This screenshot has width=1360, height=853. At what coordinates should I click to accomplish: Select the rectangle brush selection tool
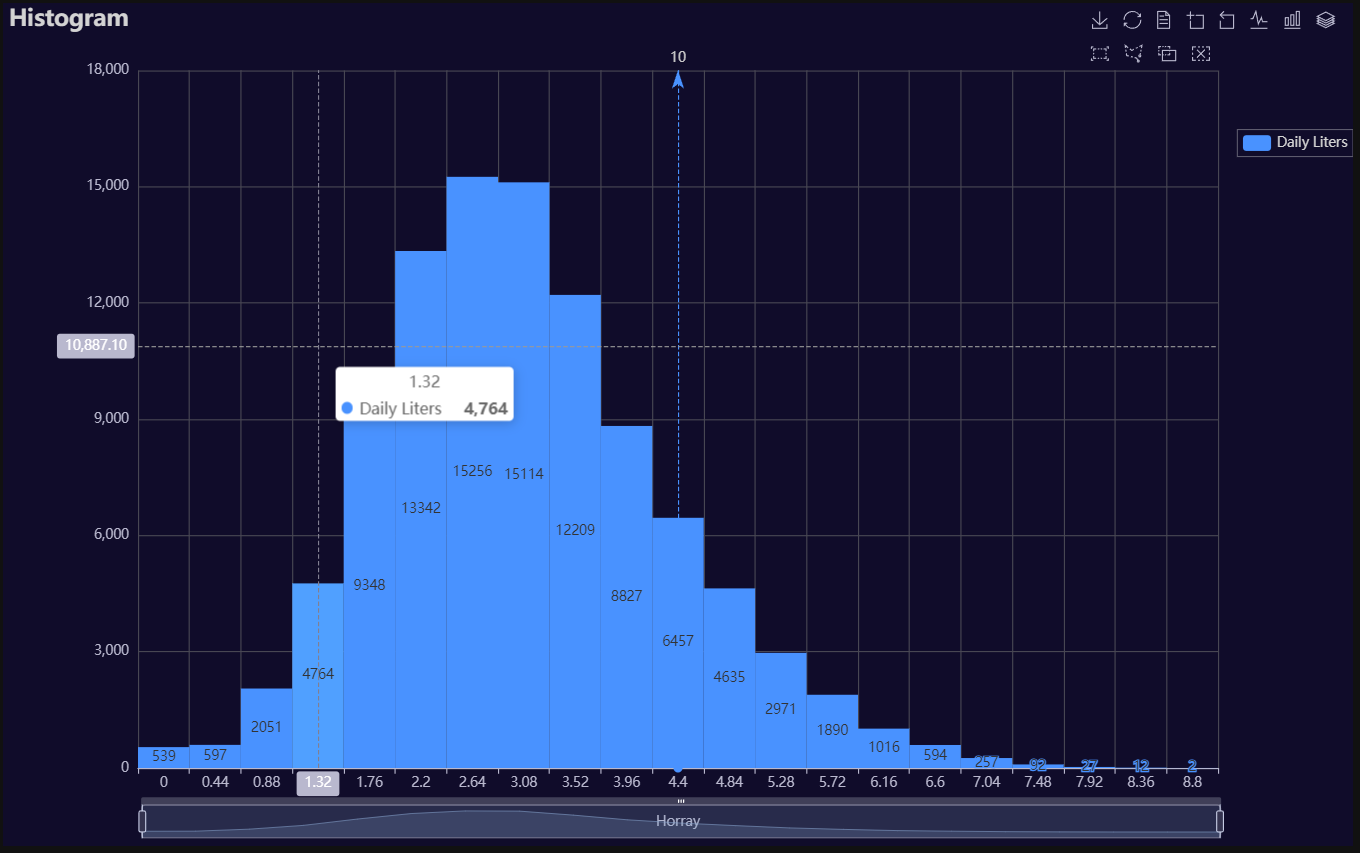coord(1100,53)
